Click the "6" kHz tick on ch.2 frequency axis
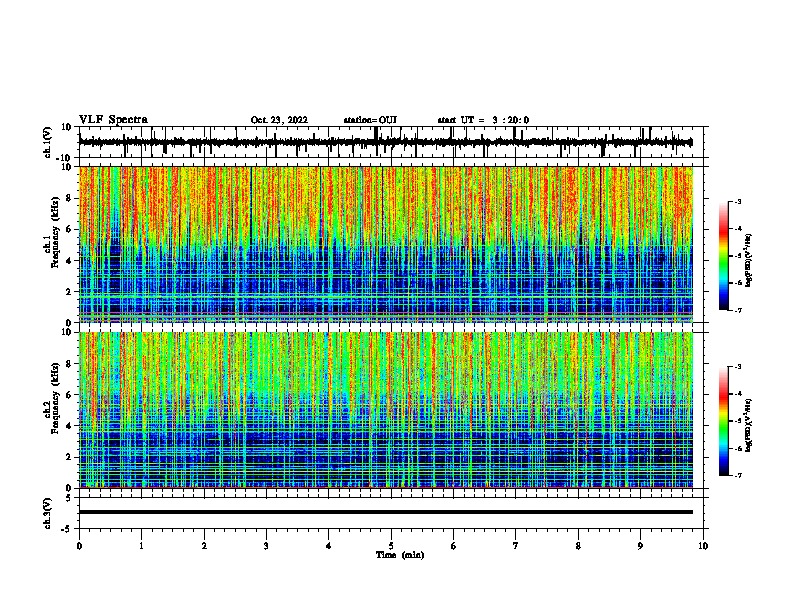Viewport: 792px width, 612px height. pos(70,395)
